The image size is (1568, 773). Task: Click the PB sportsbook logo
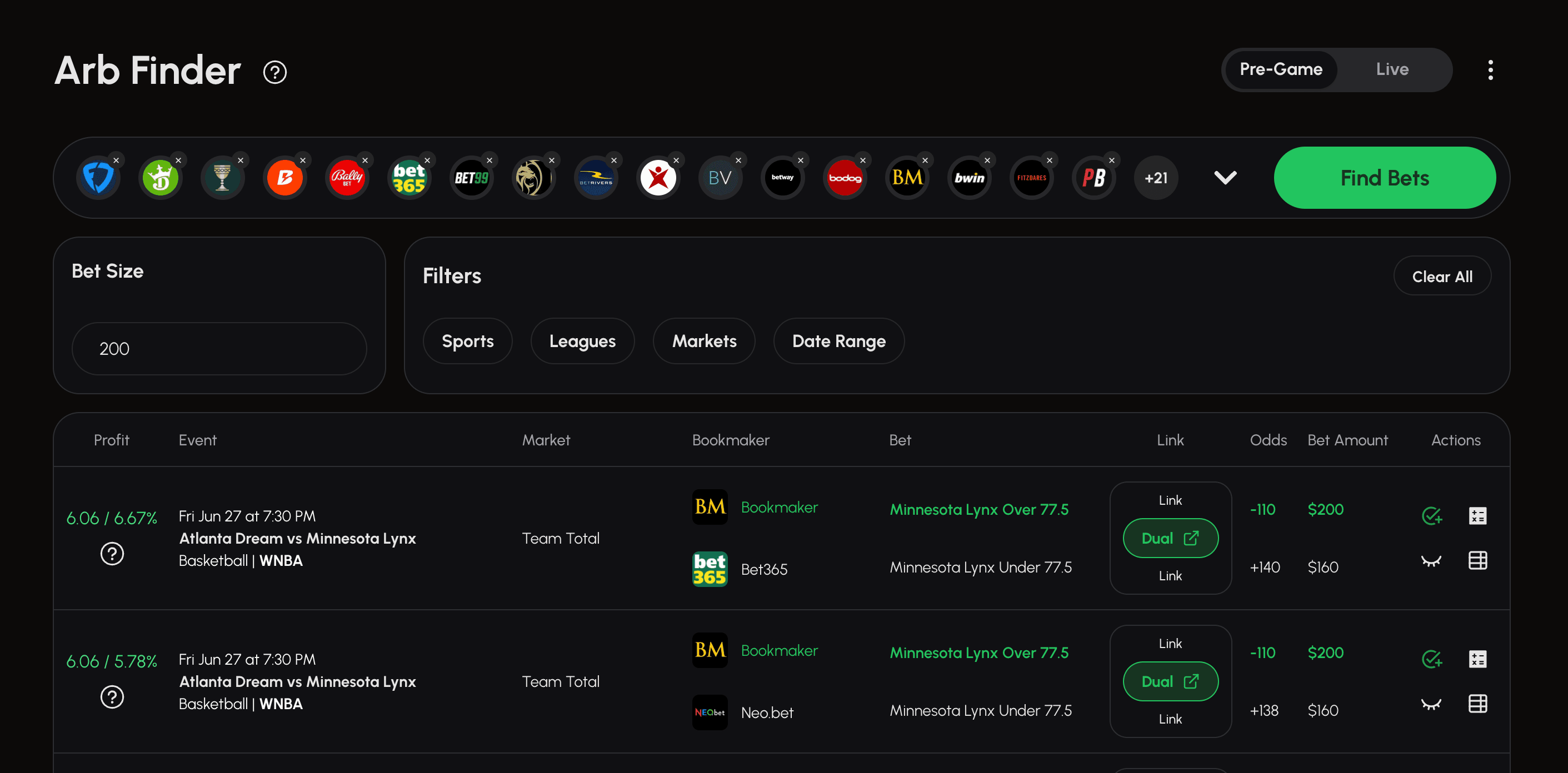(1094, 178)
